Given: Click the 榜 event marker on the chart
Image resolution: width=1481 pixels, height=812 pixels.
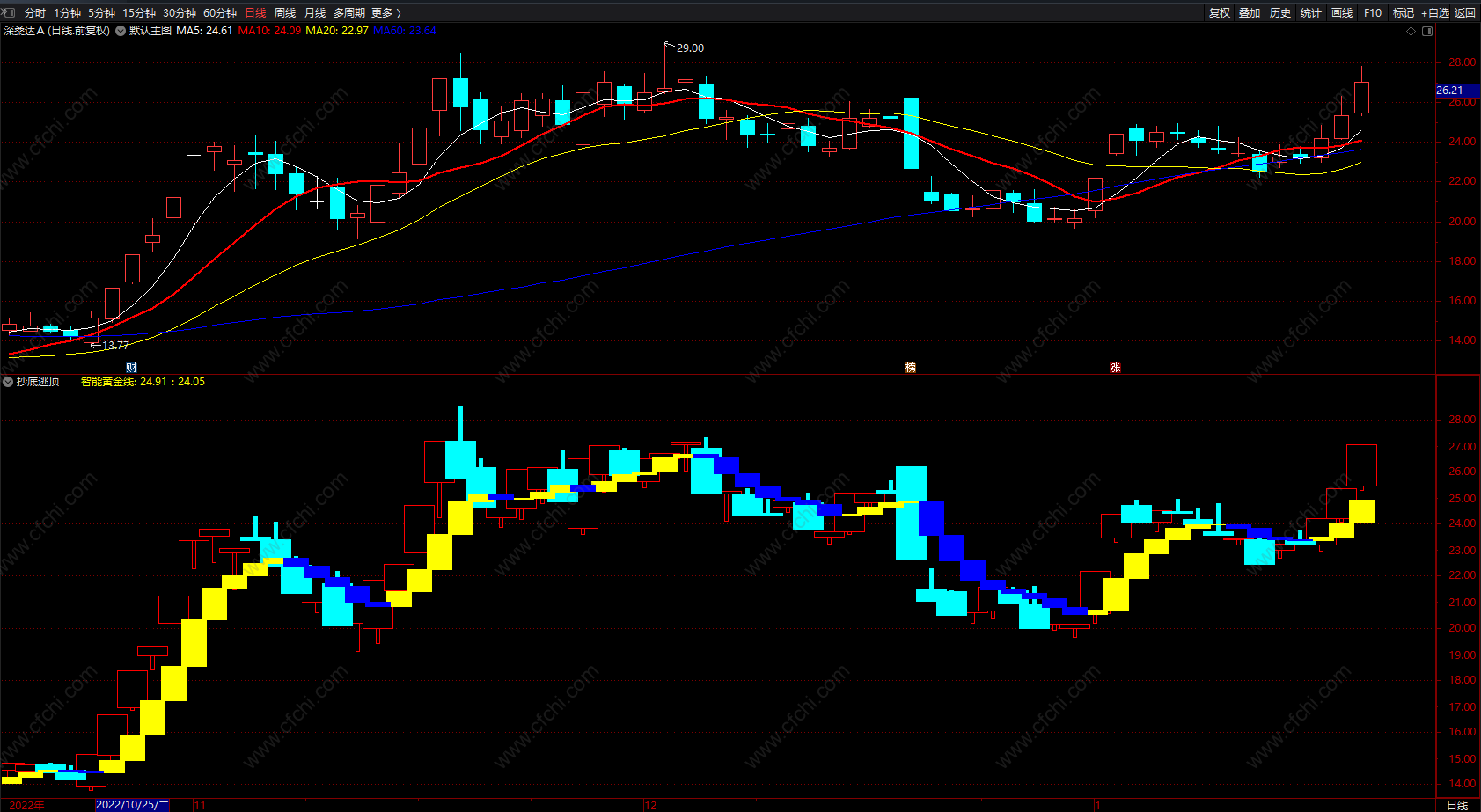Looking at the screenshot, I should point(911,368).
